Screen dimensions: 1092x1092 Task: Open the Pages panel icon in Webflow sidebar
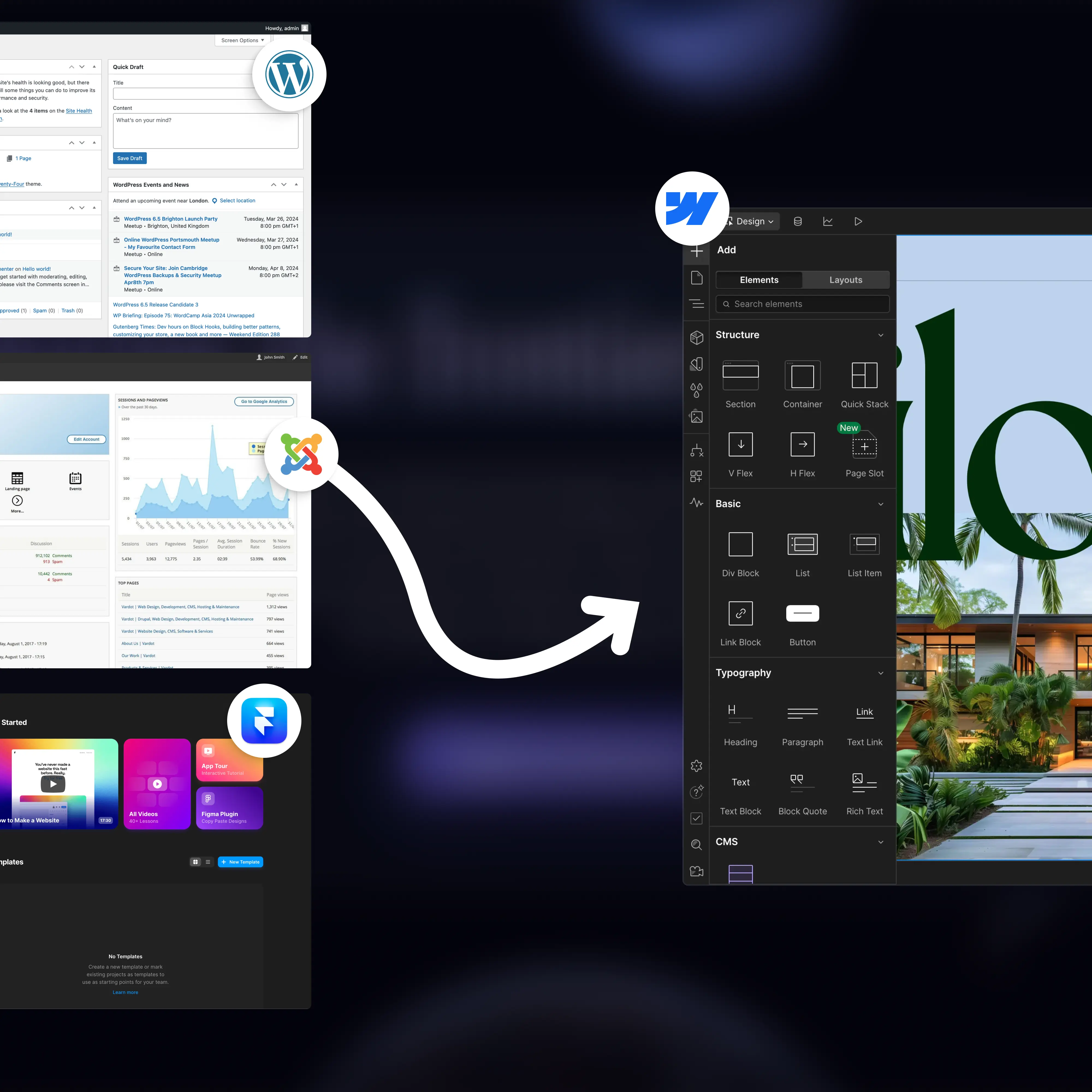click(696, 278)
